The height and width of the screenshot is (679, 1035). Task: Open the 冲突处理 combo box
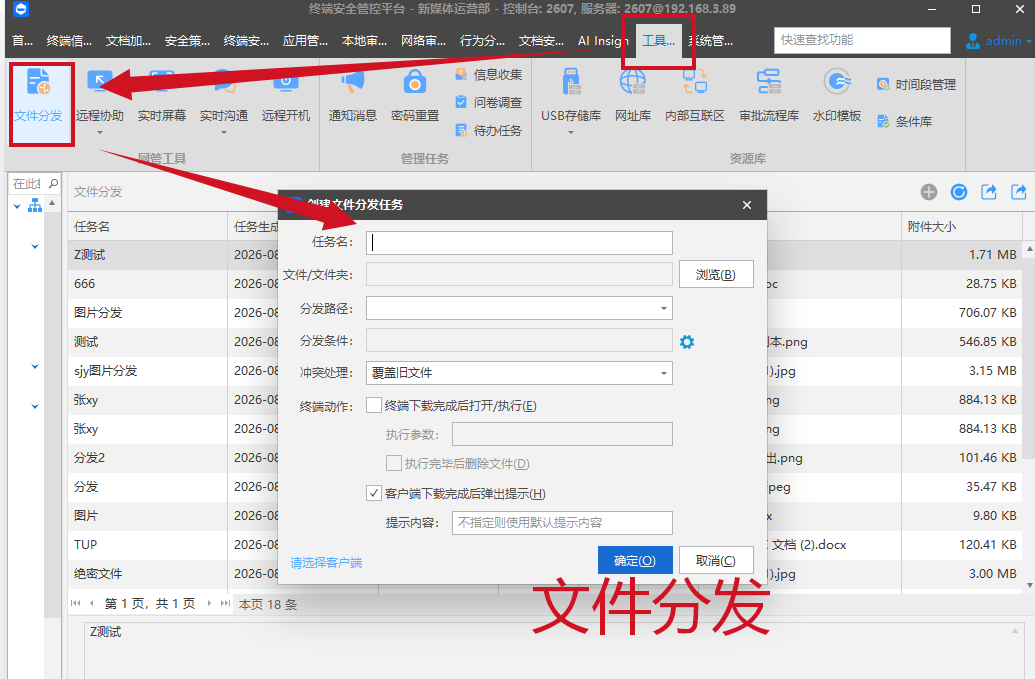coord(519,373)
